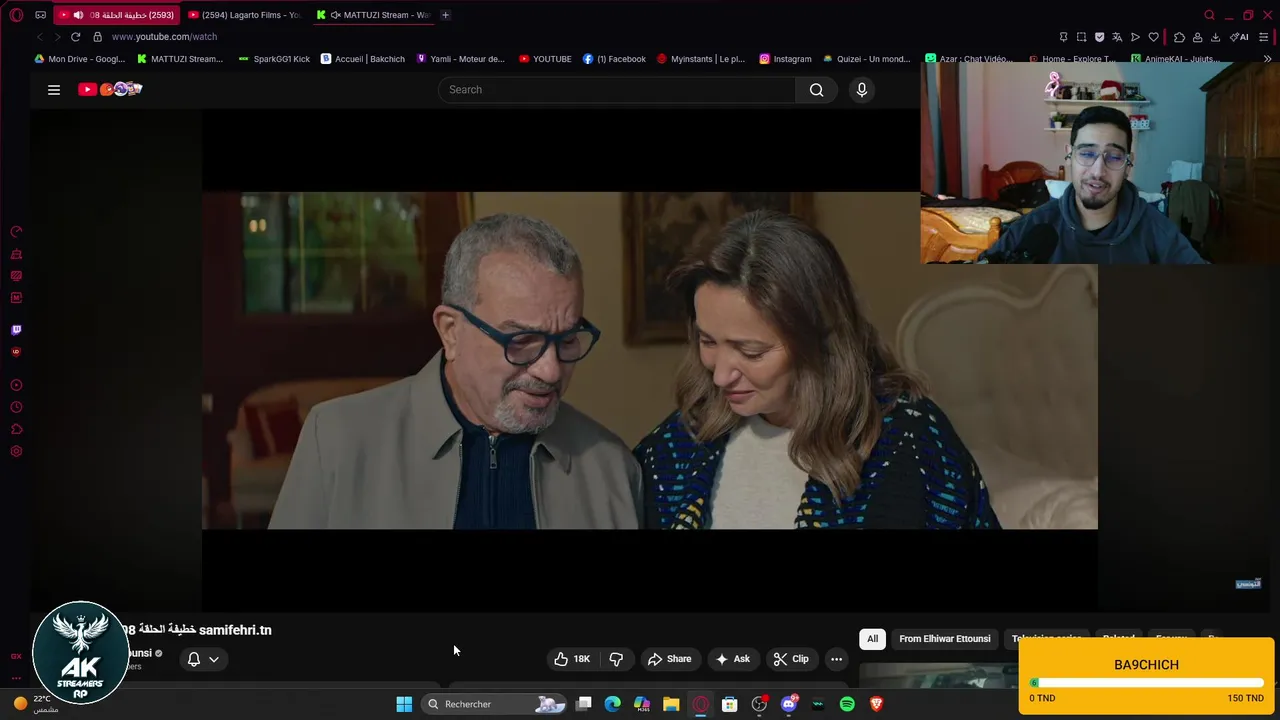Viewport: 1280px width, 720px height.
Task: Open Twitch panel in Opera sidebar
Action: pyautogui.click(x=16, y=330)
